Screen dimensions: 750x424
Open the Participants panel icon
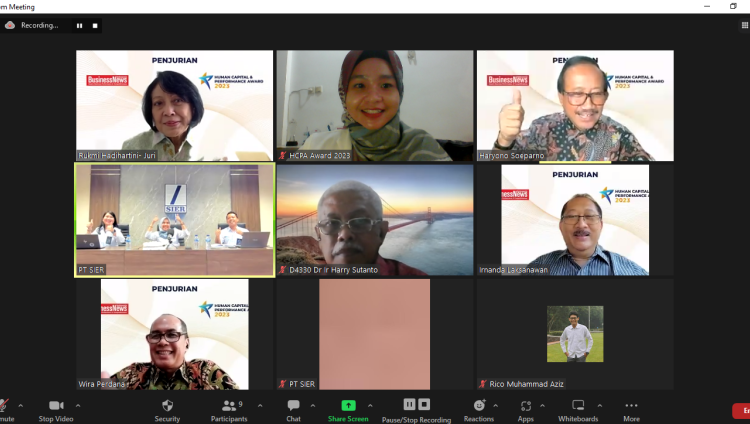click(229, 406)
